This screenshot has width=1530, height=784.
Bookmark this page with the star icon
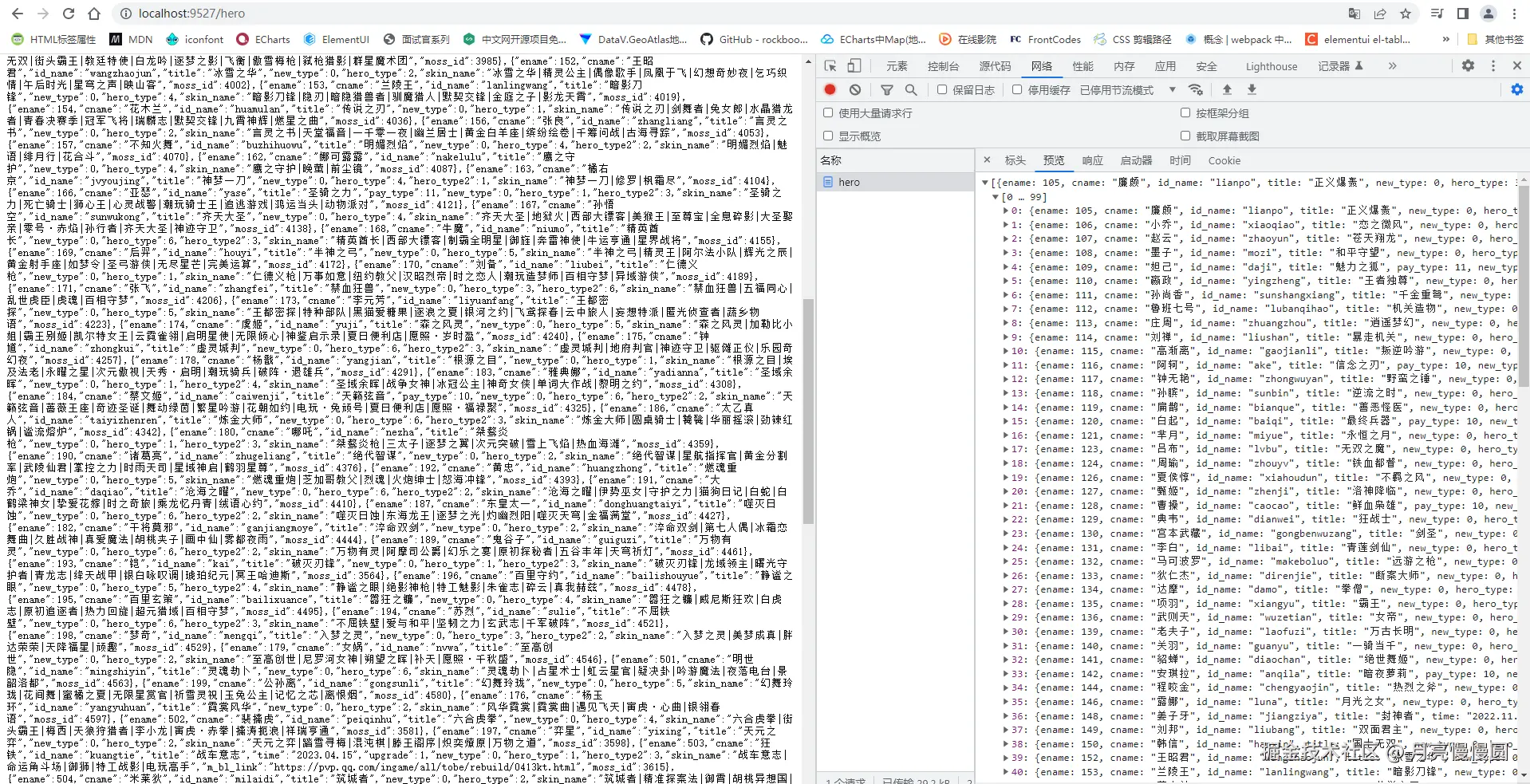tap(1406, 14)
